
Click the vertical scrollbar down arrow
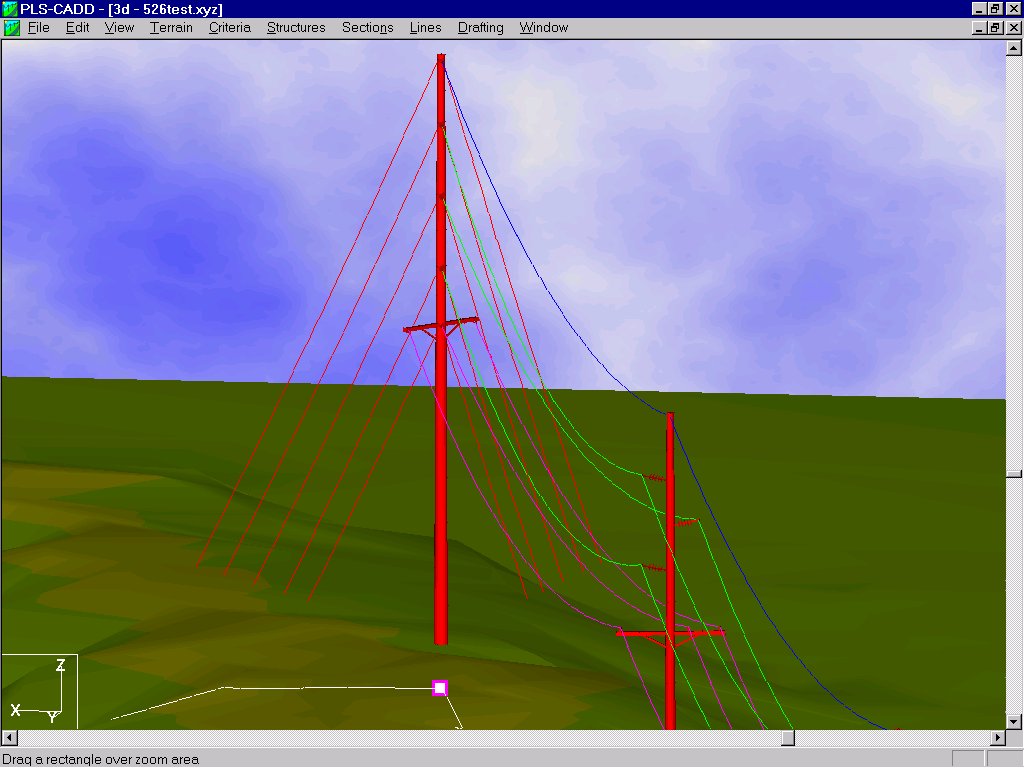click(1014, 722)
